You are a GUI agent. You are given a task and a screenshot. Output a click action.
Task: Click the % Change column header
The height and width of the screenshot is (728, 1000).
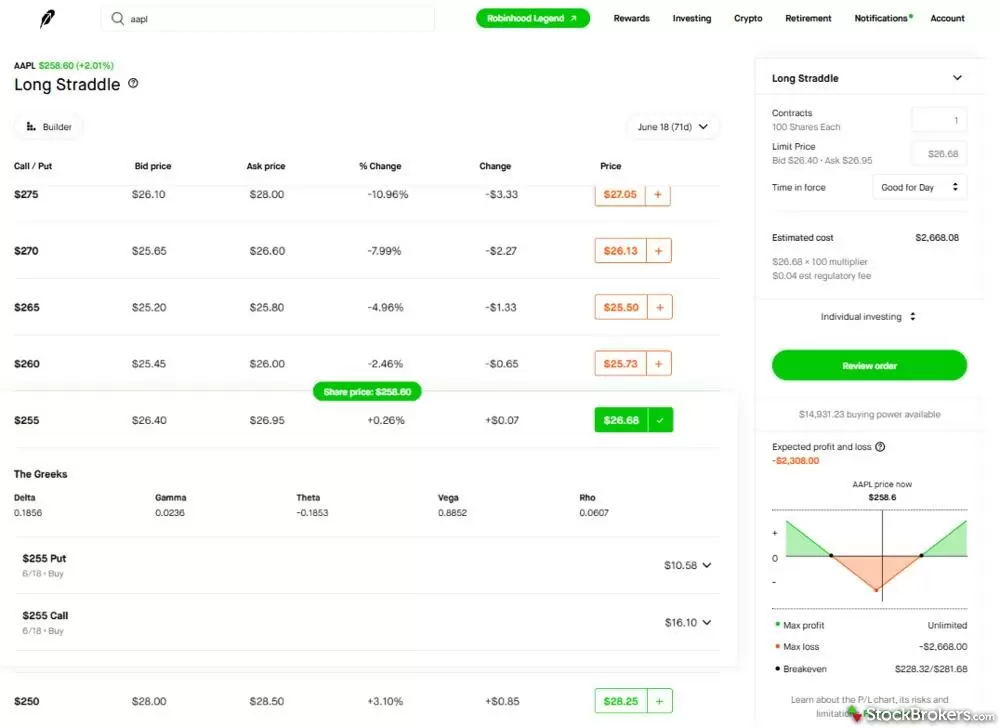(380, 166)
